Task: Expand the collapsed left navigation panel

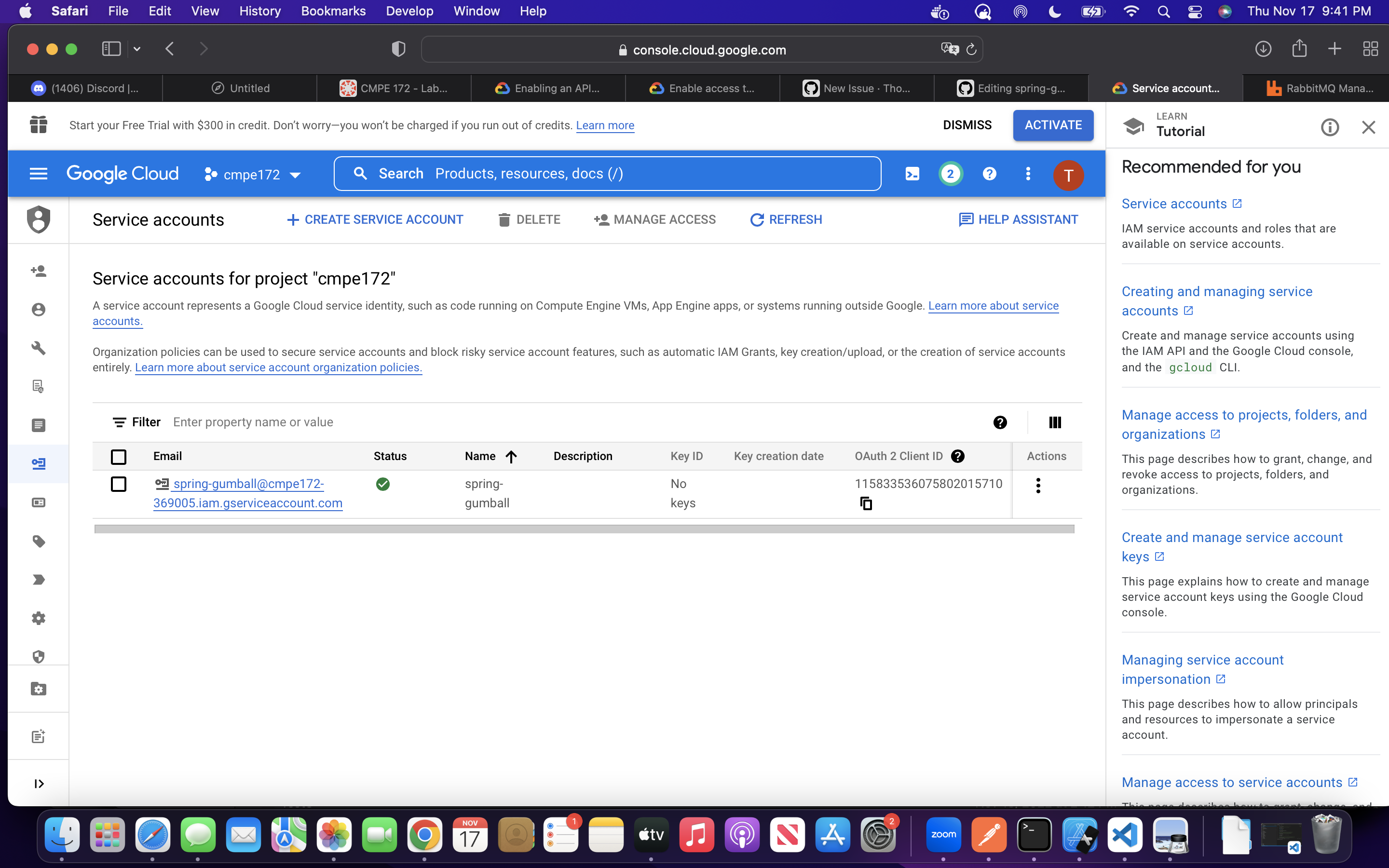Action: 39,784
